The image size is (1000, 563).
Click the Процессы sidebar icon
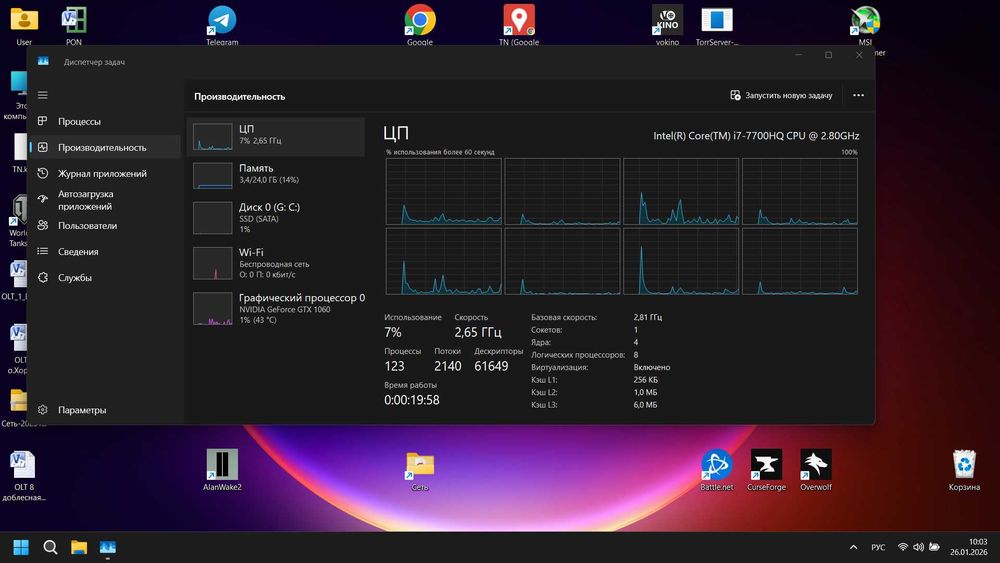tap(43, 121)
